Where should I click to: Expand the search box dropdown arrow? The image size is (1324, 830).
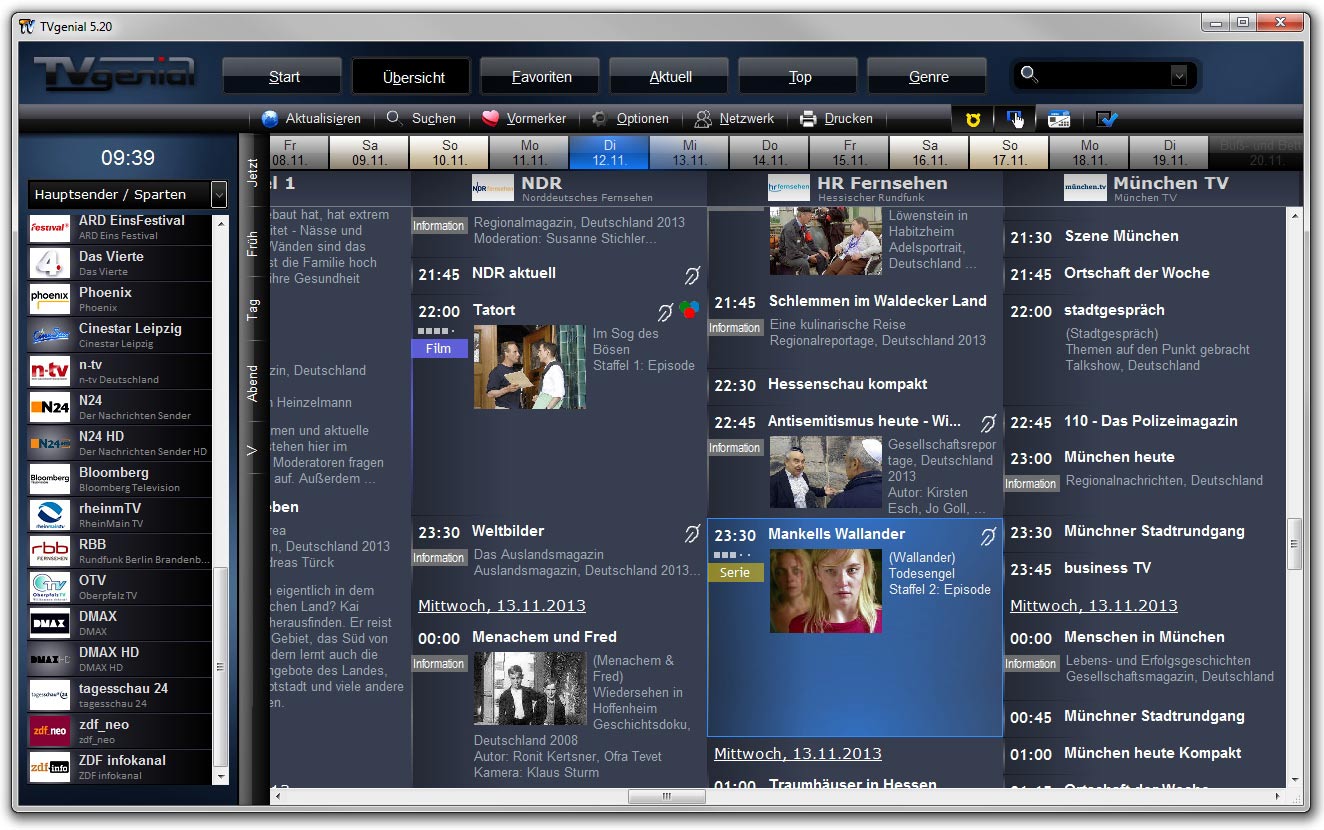pos(1178,75)
